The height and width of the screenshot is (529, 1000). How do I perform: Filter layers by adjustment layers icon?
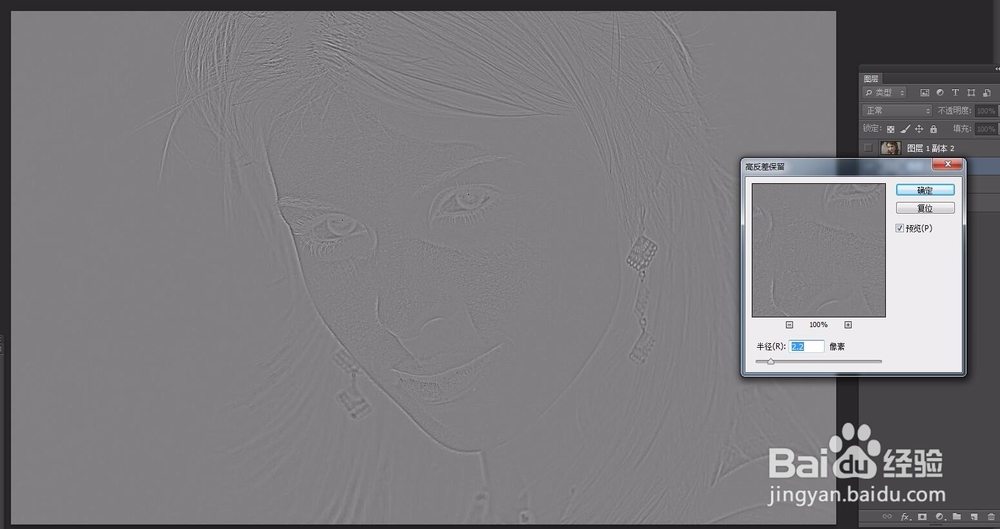(x=940, y=93)
